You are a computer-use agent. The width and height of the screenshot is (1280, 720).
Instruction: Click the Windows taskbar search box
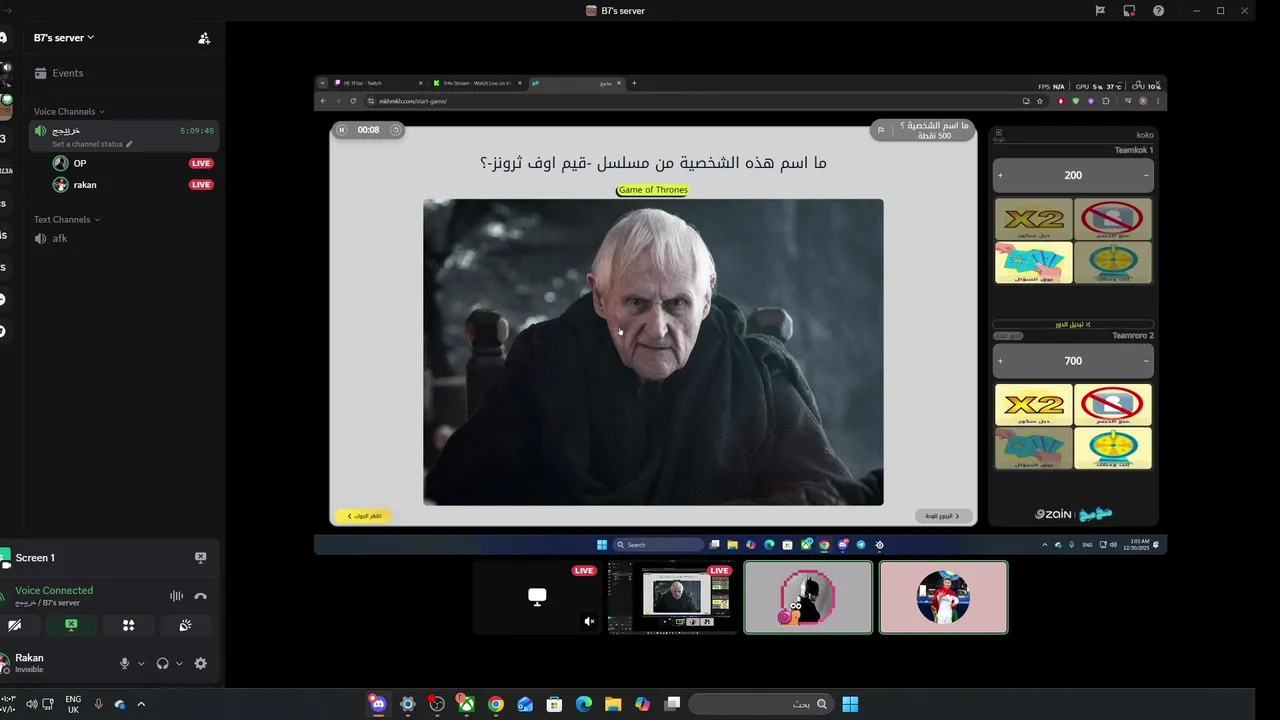coord(761,704)
